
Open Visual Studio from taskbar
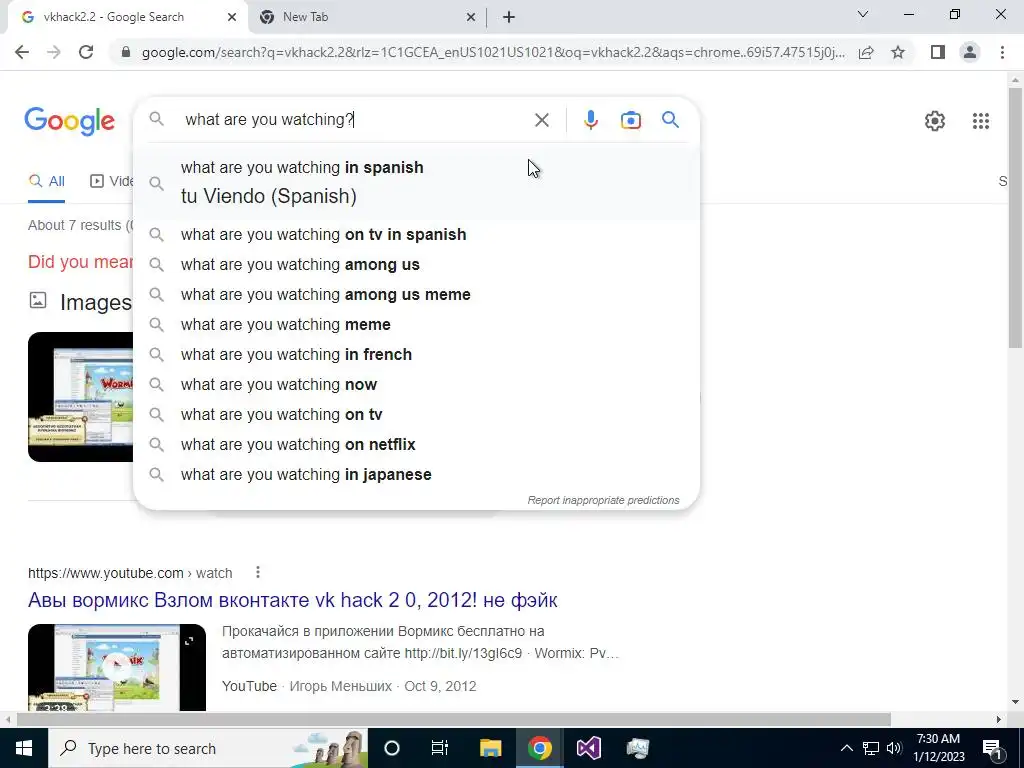(588, 748)
